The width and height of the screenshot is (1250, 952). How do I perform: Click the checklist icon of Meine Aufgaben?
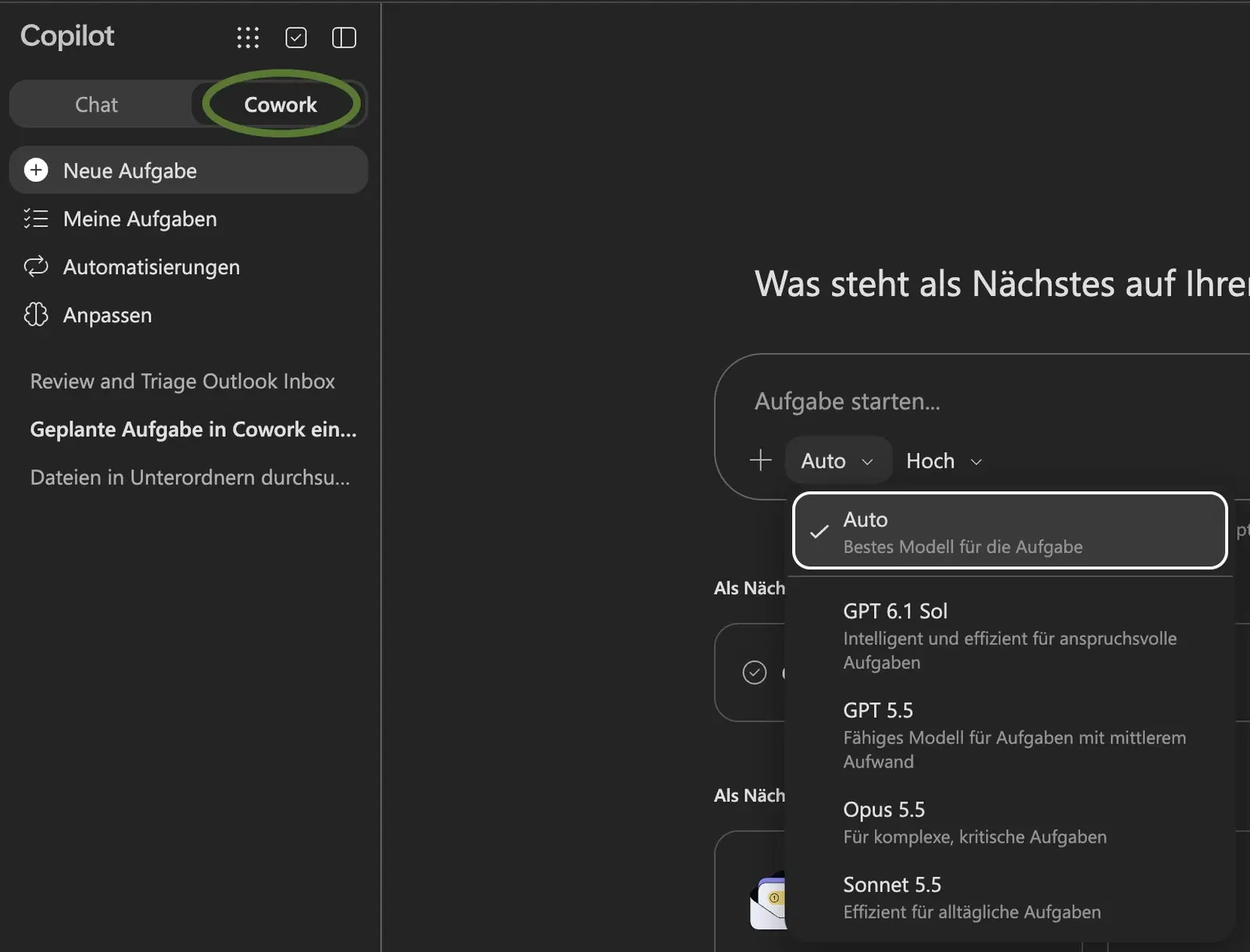click(36, 219)
